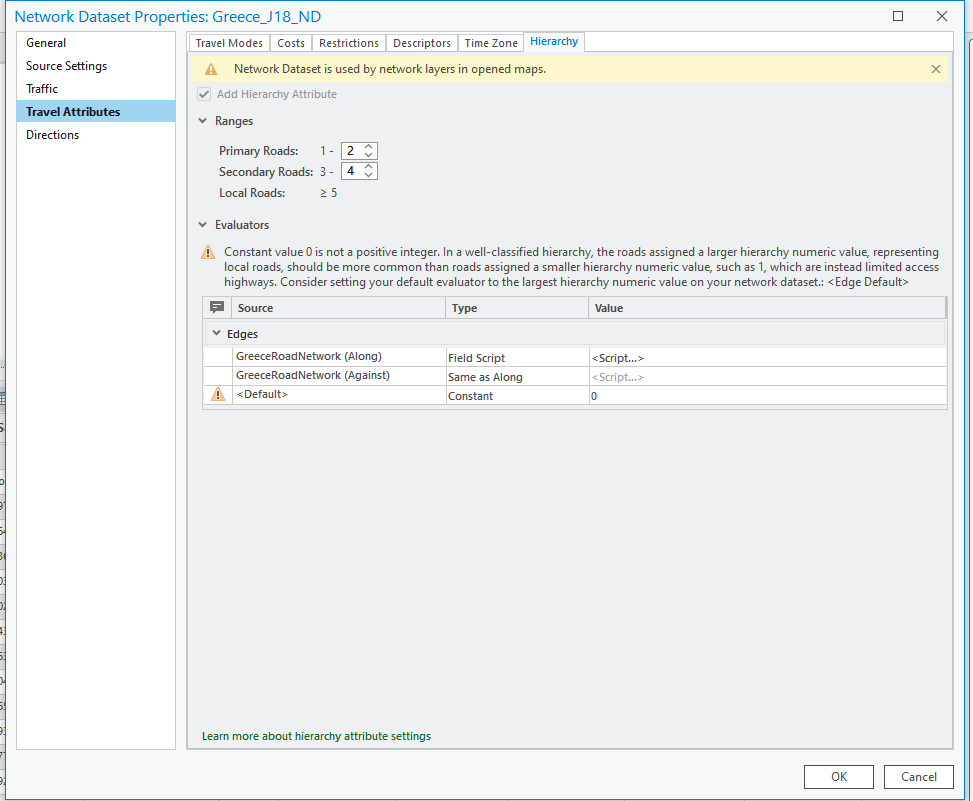This screenshot has width=973, height=801.
Task: Dismiss the network layers warning with the X
Action: coord(935,69)
